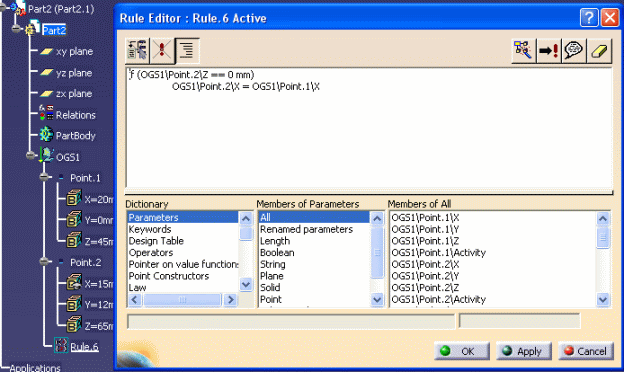
Task: Collapse the Part2 (Part2.1) tree node
Action: (3, 7)
